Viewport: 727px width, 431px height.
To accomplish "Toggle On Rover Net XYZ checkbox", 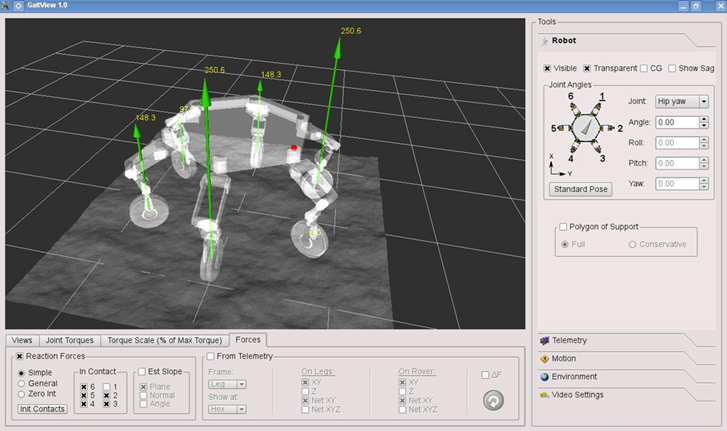I will point(402,410).
